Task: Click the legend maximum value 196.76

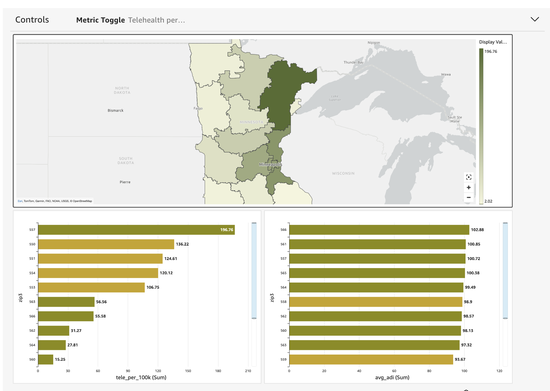Action: 491,52
